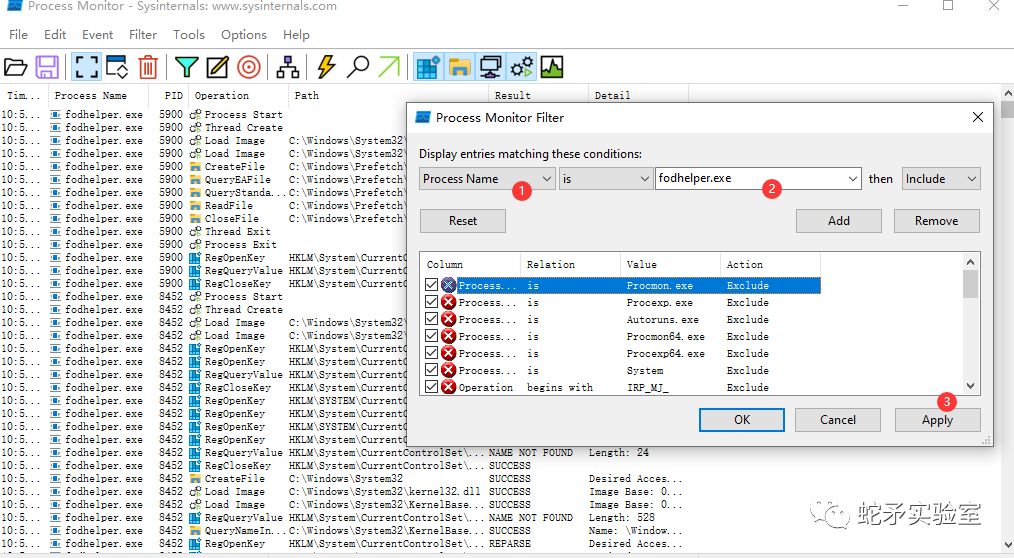Apply the filter settings
The height and width of the screenshot is (558, 1014).
(937, 420)
